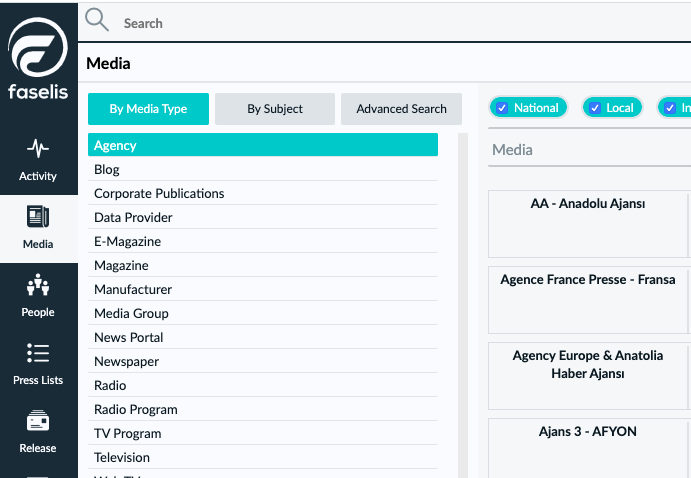Screen dimensions: 691x478
Task: Open the AA - Anadolu Ajansı card
Action: tap(588, 224)
